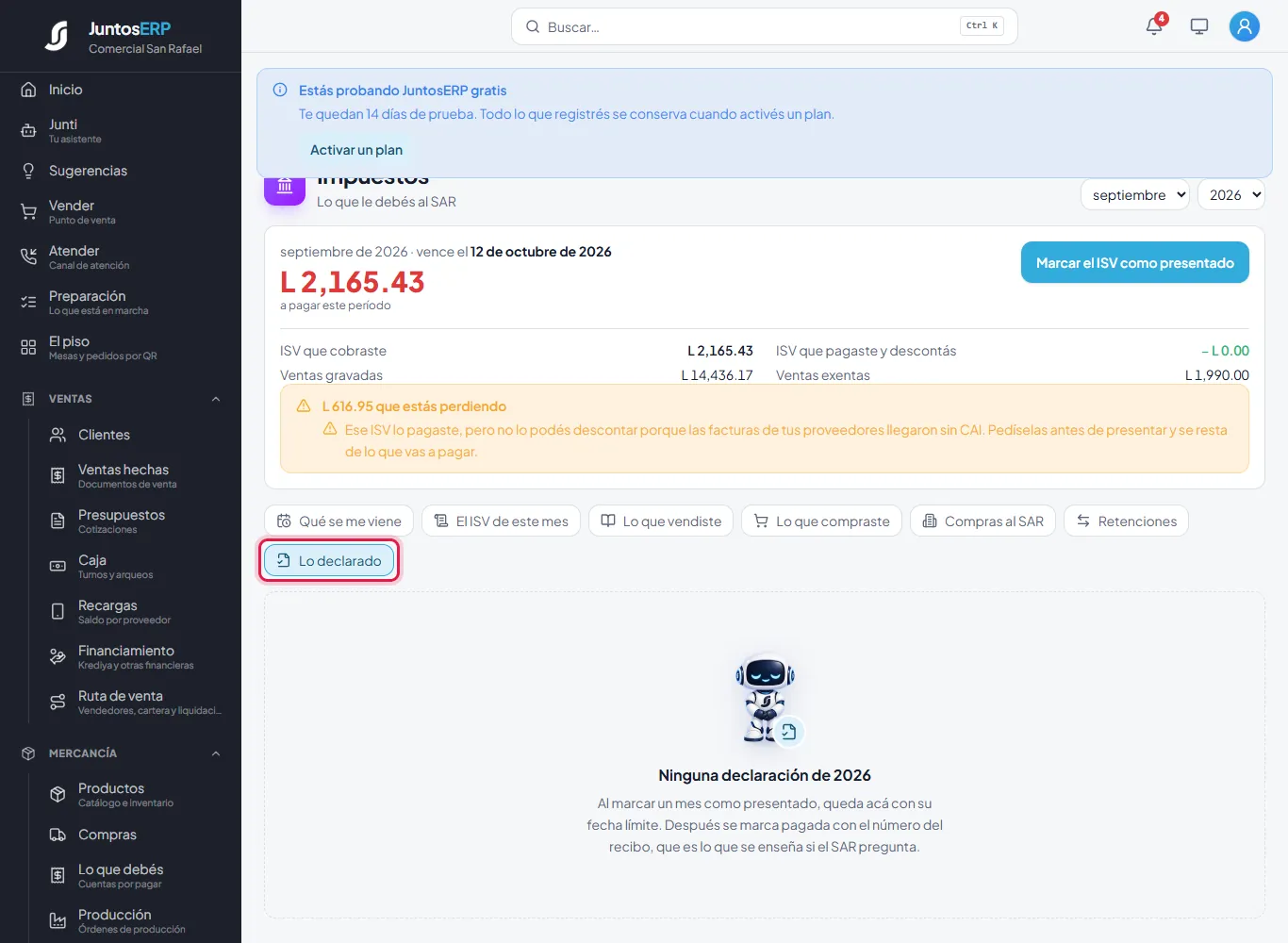Image resolution: width=1288 pixels, height=943 pixels.
Task: Click the Buscar search field
Action: pos(764,26)
